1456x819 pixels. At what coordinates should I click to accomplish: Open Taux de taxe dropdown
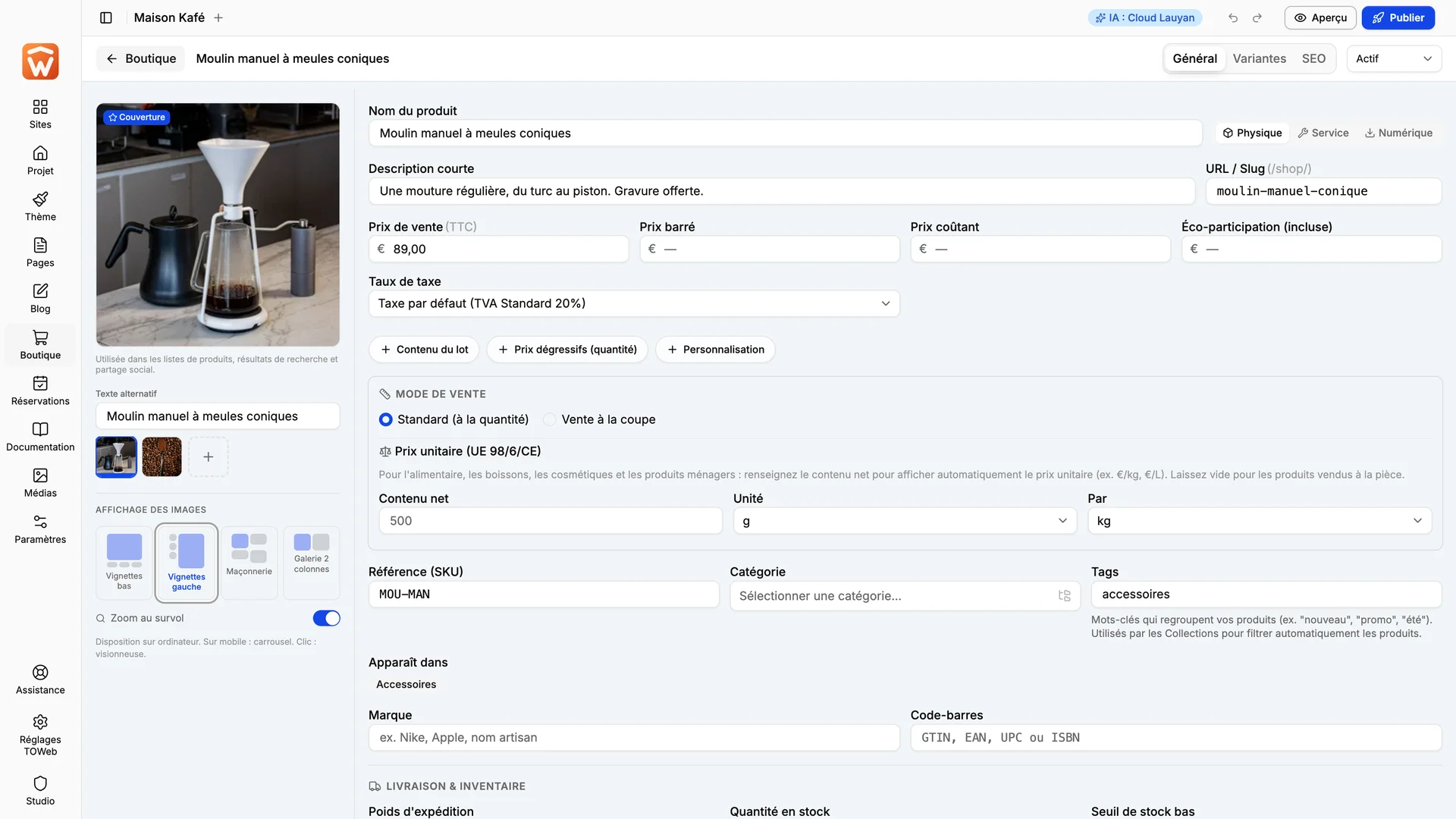coord(634,303)
